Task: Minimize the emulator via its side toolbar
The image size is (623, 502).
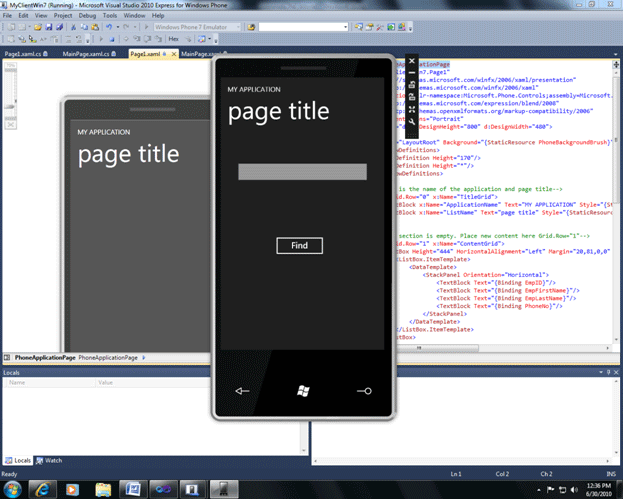Action: click(x=412, y=73)
